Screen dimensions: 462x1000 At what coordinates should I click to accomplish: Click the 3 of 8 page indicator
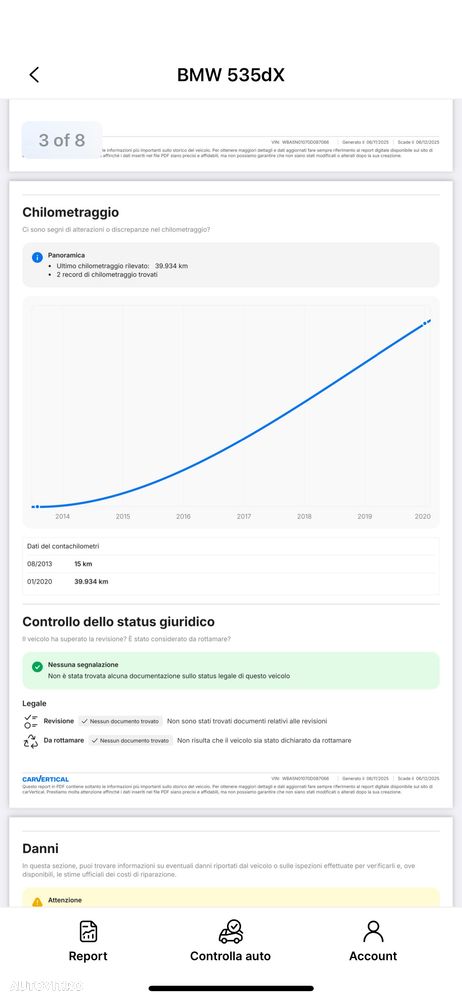coord(62,140)
